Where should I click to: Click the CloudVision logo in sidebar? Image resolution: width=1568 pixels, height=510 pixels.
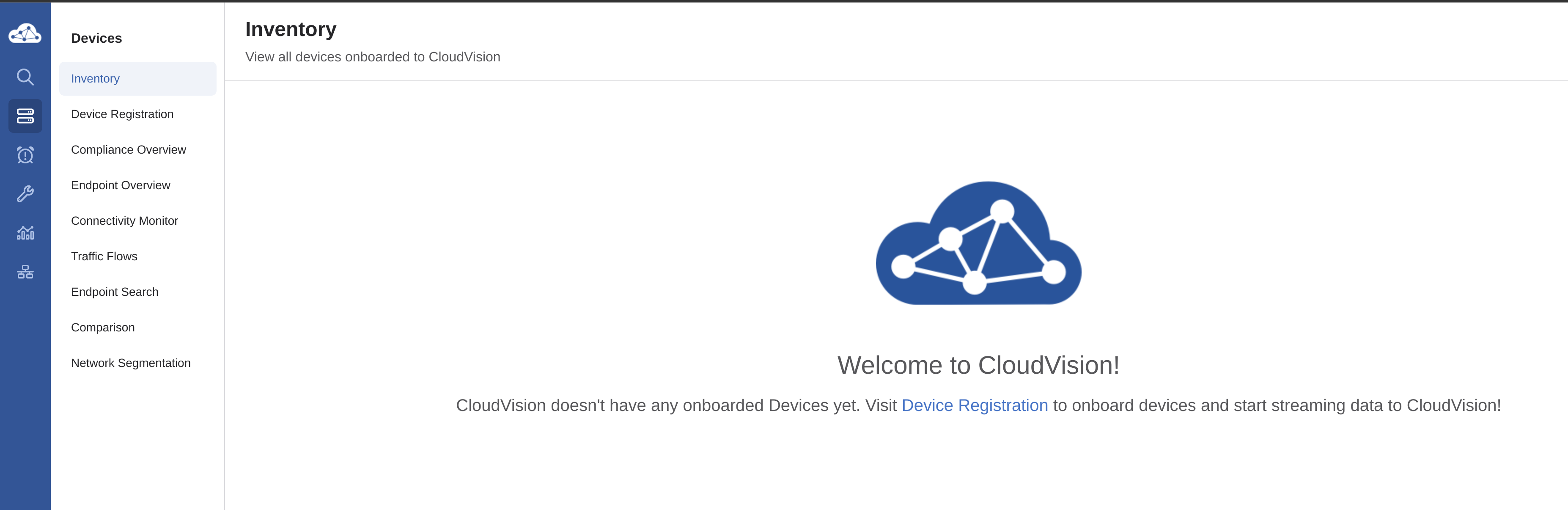point(25,33)
